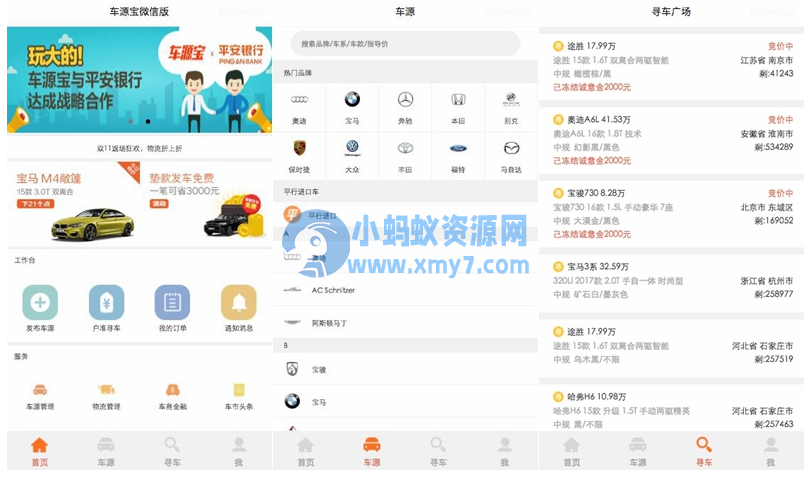Open the 平安银行 partnership banner
Viewport: 810px width, 491px height.
point(139,80)
